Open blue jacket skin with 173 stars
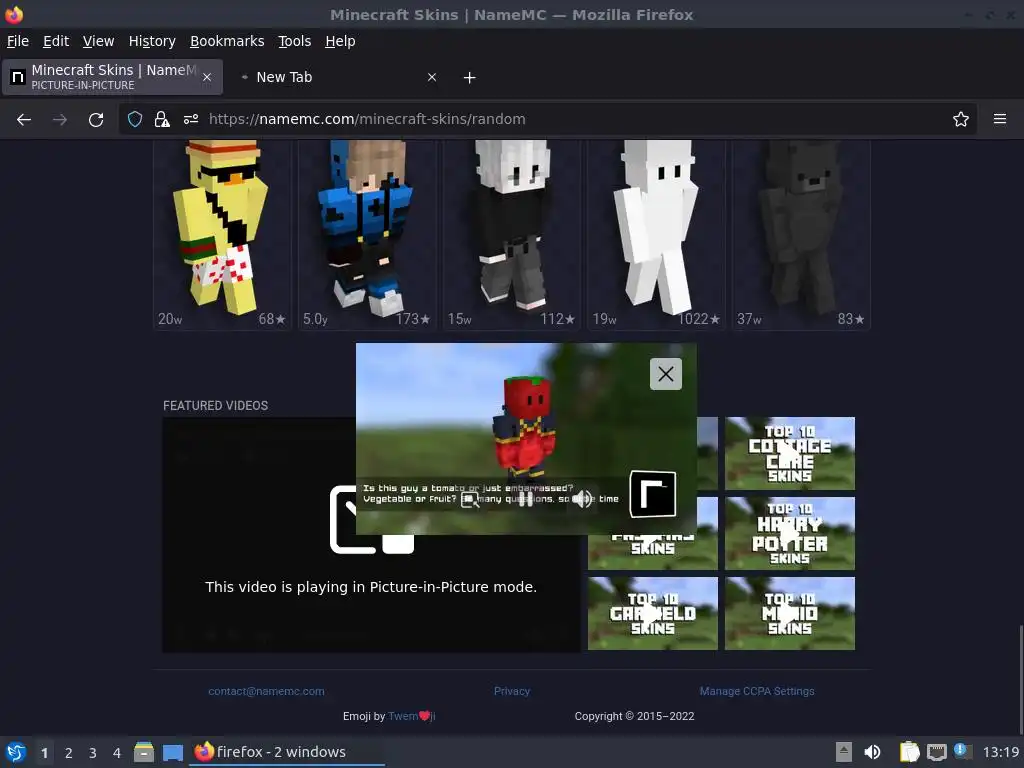Viewport: 1024px width, 768px height. click(367, 234)
